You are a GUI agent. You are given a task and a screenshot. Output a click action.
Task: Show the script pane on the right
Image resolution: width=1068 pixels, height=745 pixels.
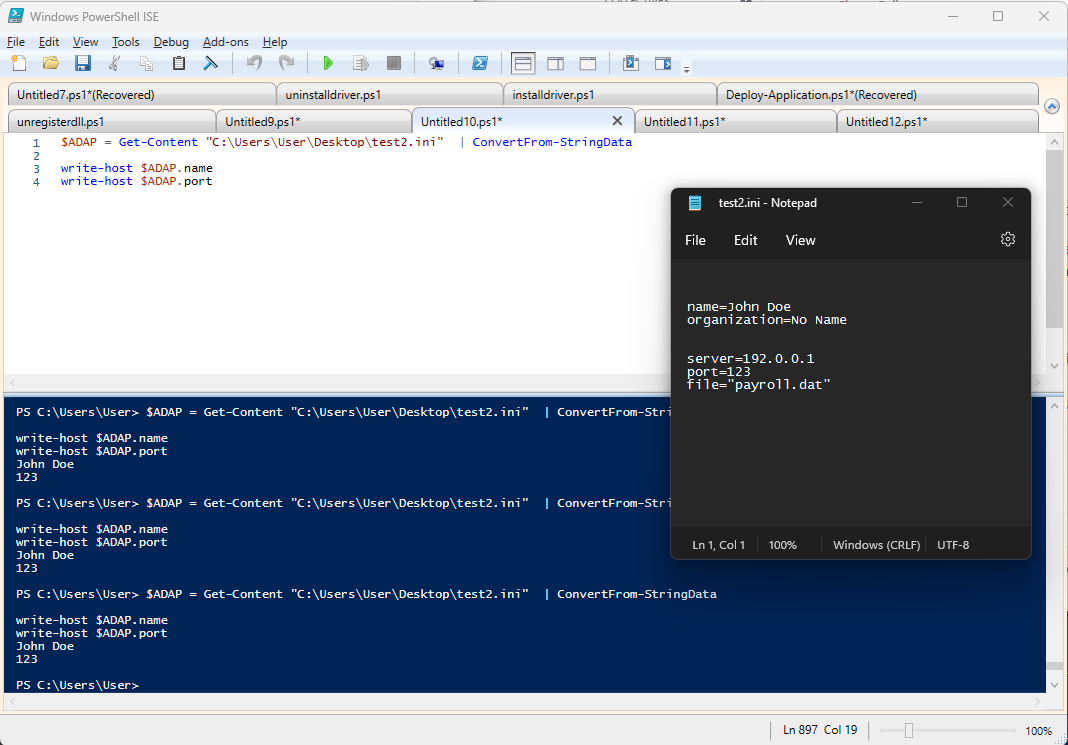tap(556, 63)
